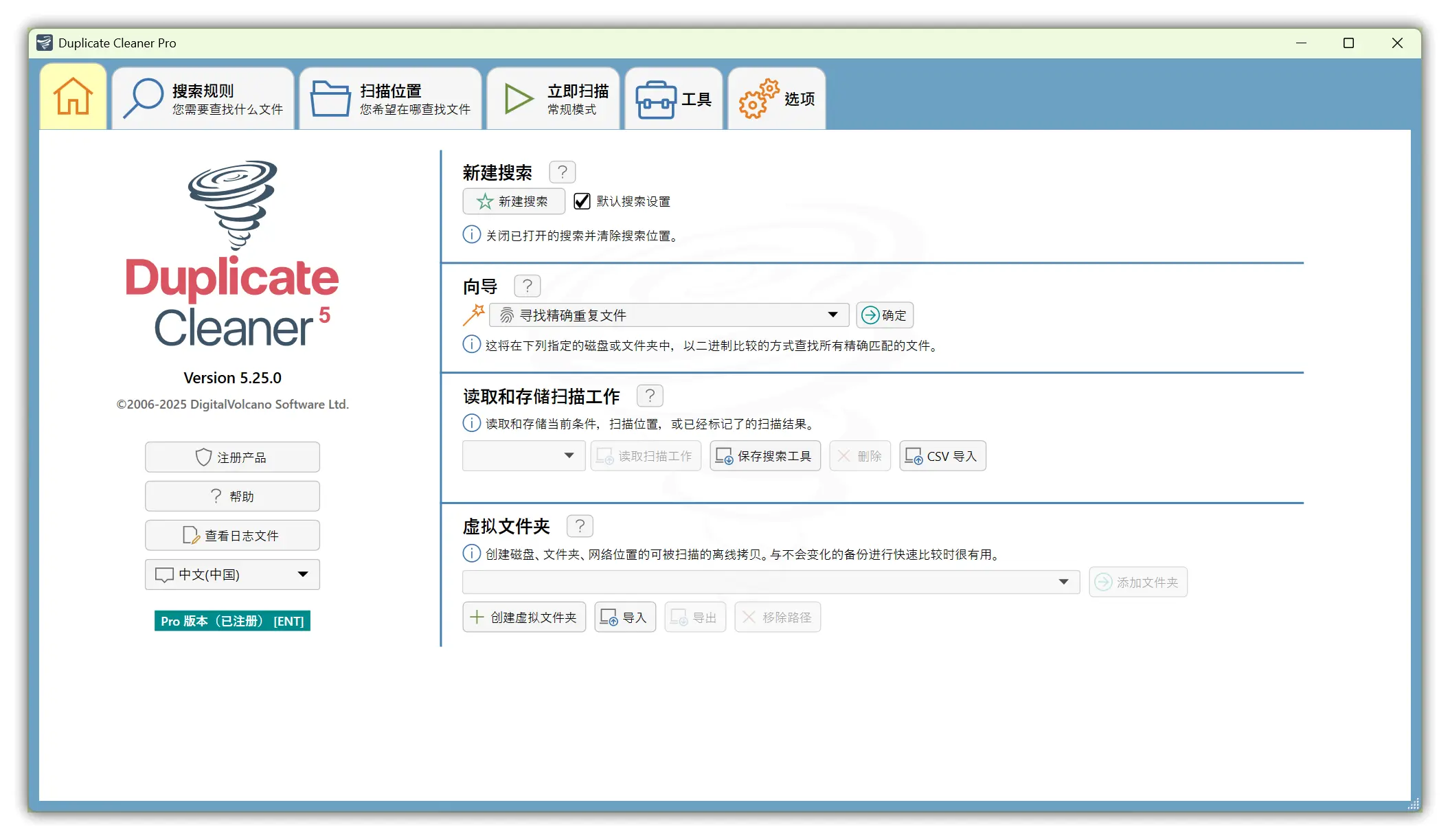Click 查看日志文件 button
This screenshot has height=840, width=1450.
coord(232,535)
